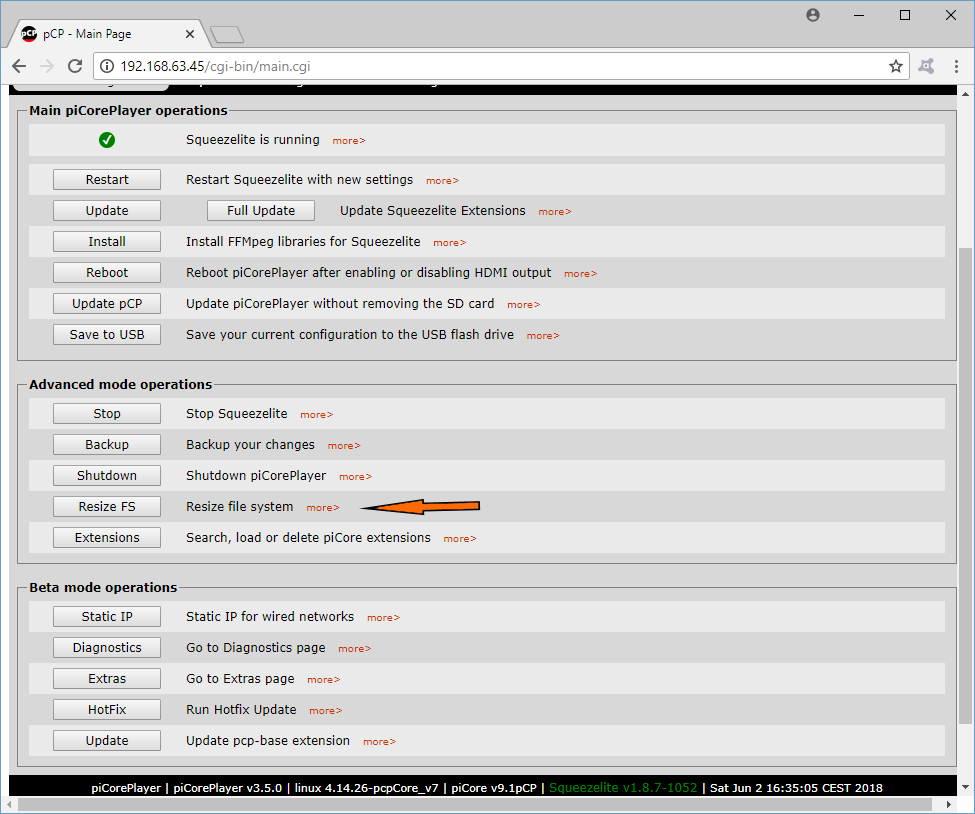This screenshot has height=814, width=975.
Task: Show more> for Go to Diagnostics page
Action: (354, 649)
